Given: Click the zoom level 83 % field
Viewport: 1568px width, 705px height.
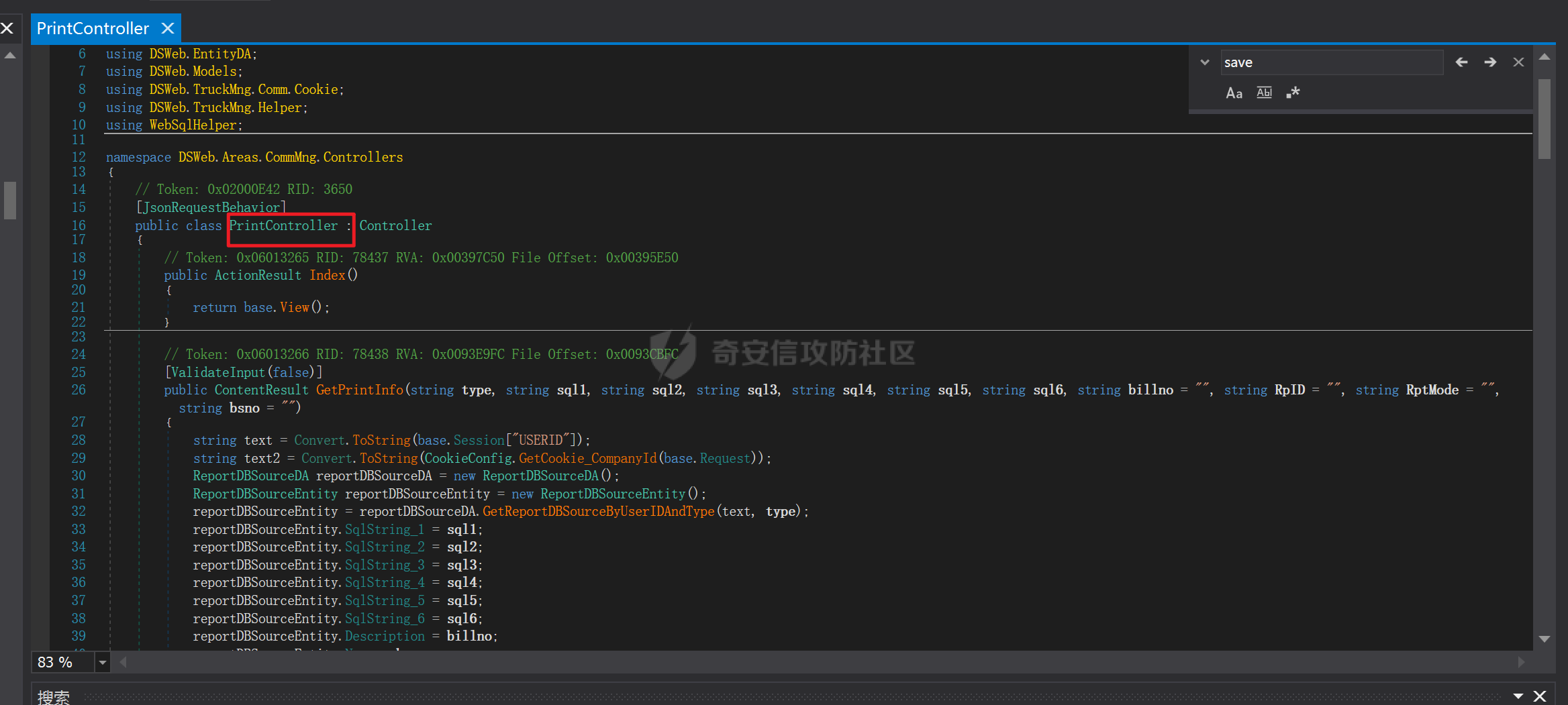Looking at the screenshot, I should point(63,663).
